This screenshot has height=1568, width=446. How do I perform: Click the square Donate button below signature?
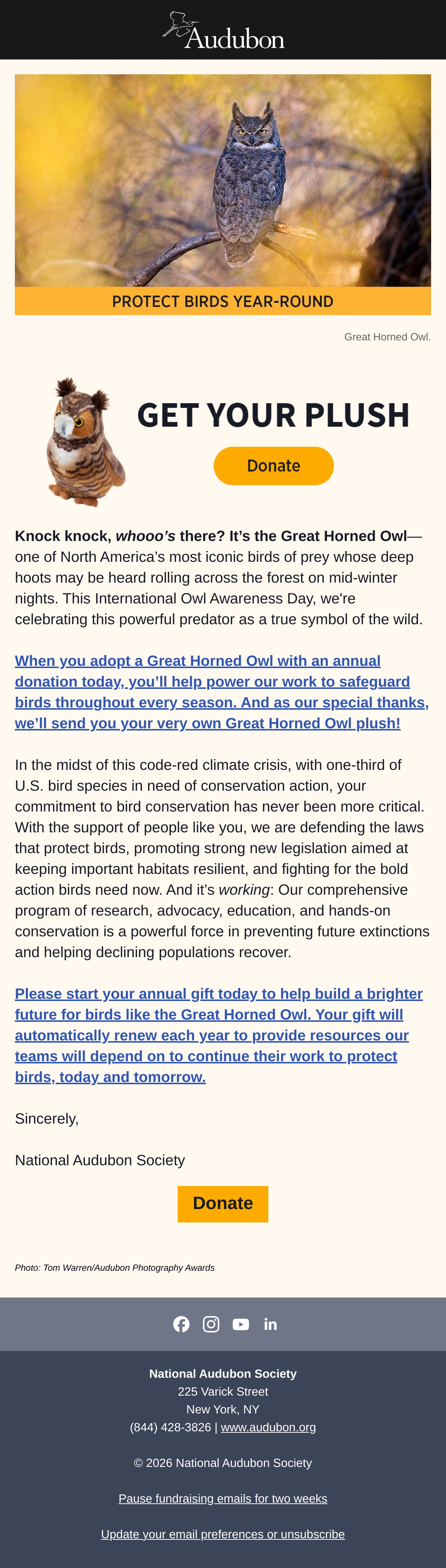(223, 1203)
